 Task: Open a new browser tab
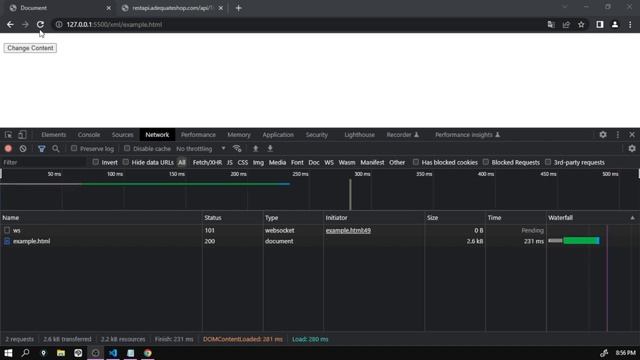tap(239, 8)
